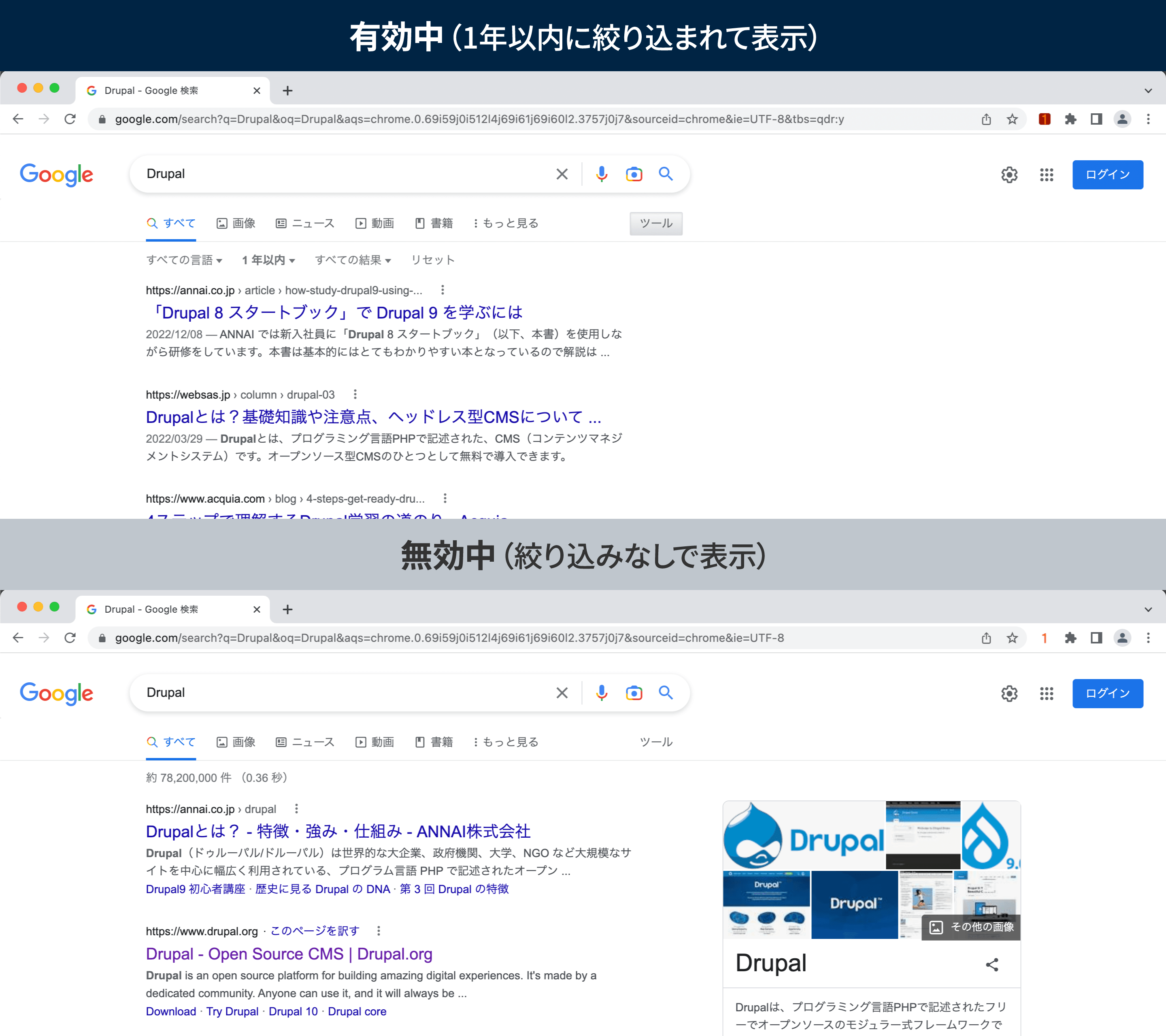Screen dimensions: 1166x1036
Task: Click the plain '1' extension icon in bottom browser
Action: [1045, 638]
